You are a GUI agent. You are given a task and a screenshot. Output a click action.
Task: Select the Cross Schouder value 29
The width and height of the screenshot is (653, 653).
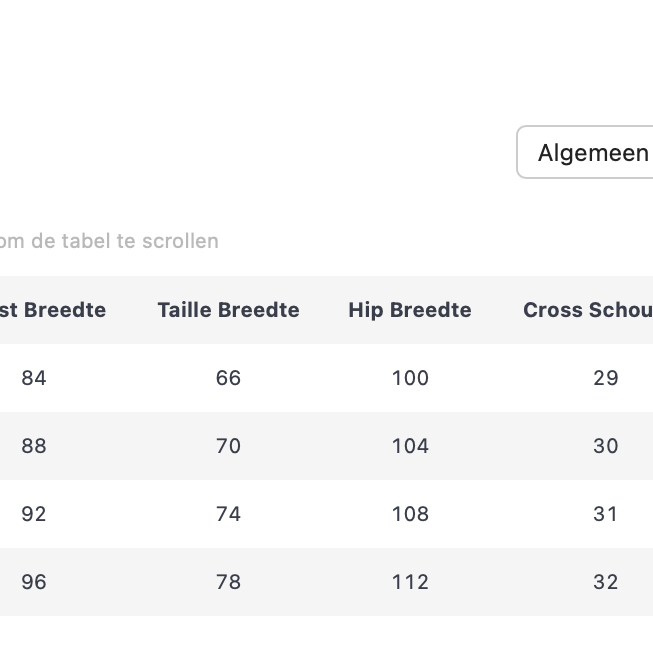606,378
